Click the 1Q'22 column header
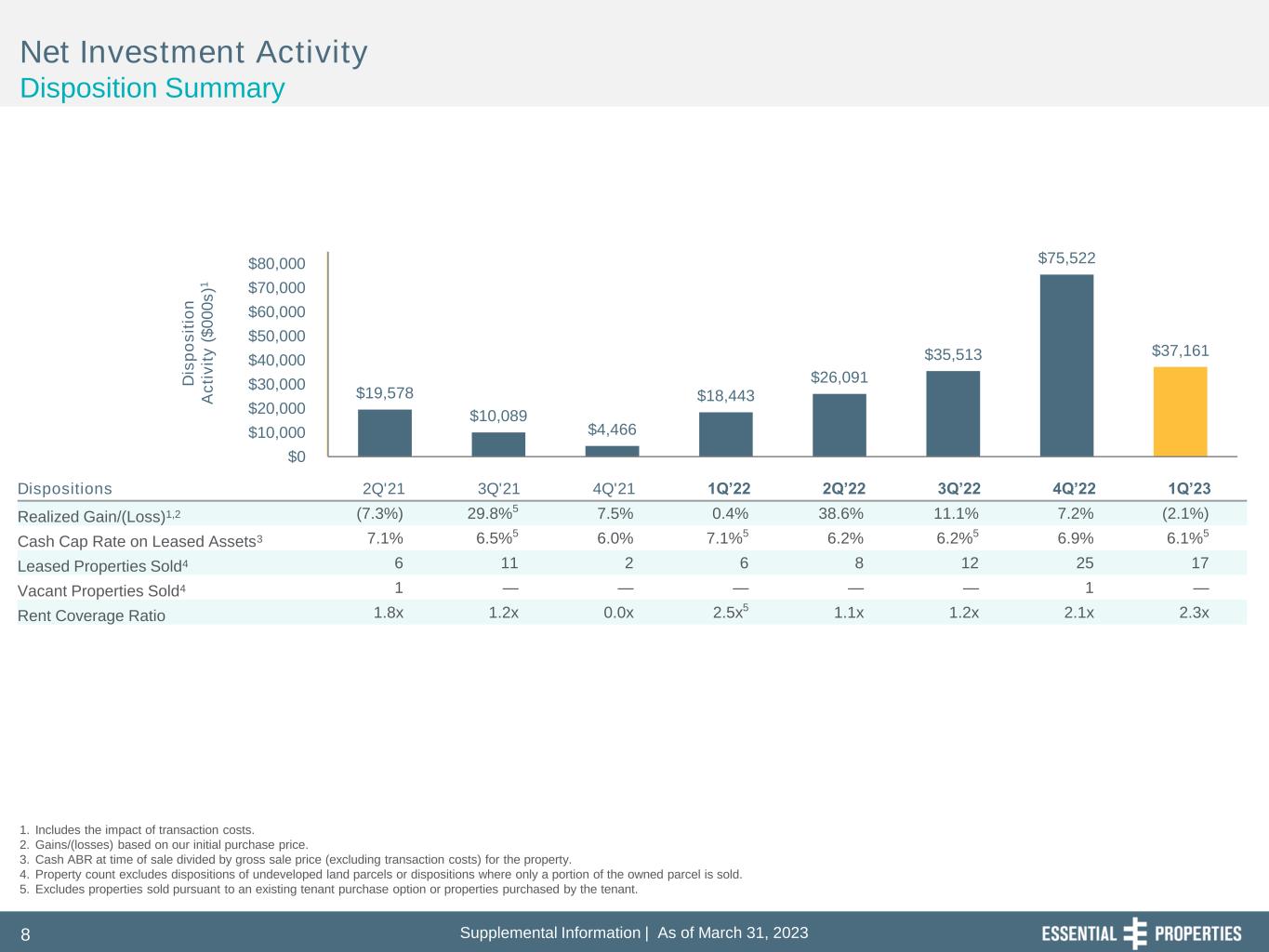Screen dimensions: 1269x952 coord(728,488)
